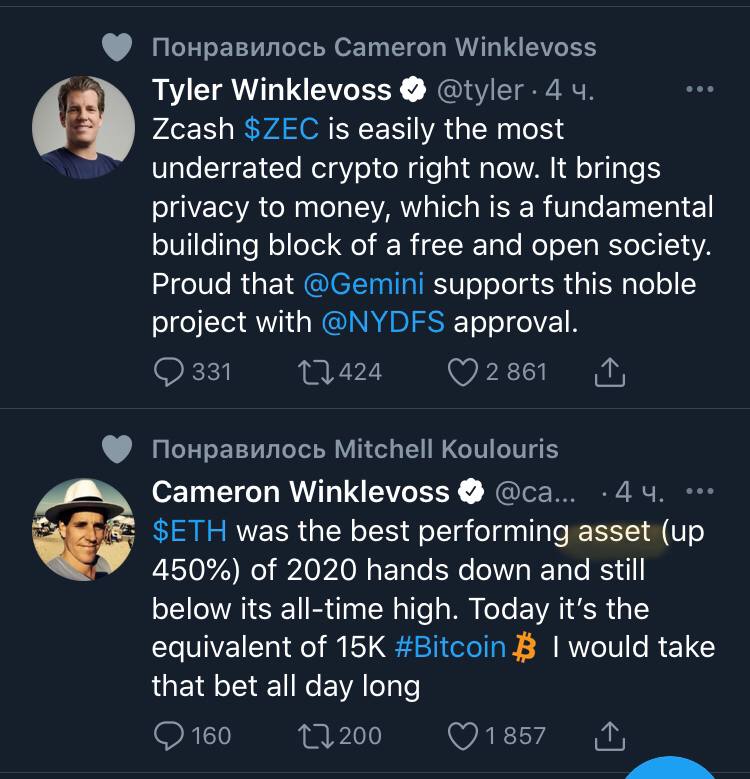Like Tyler Winklevoss's Zcash tweet
The image size is (750, 779).
click(462, 372)
